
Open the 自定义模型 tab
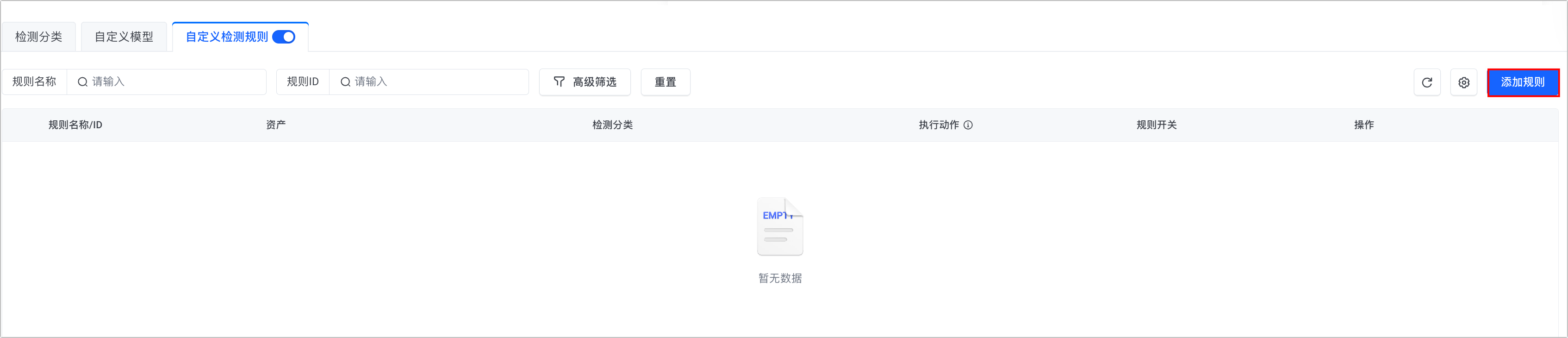pyautogui.click(x=124, y=37)
